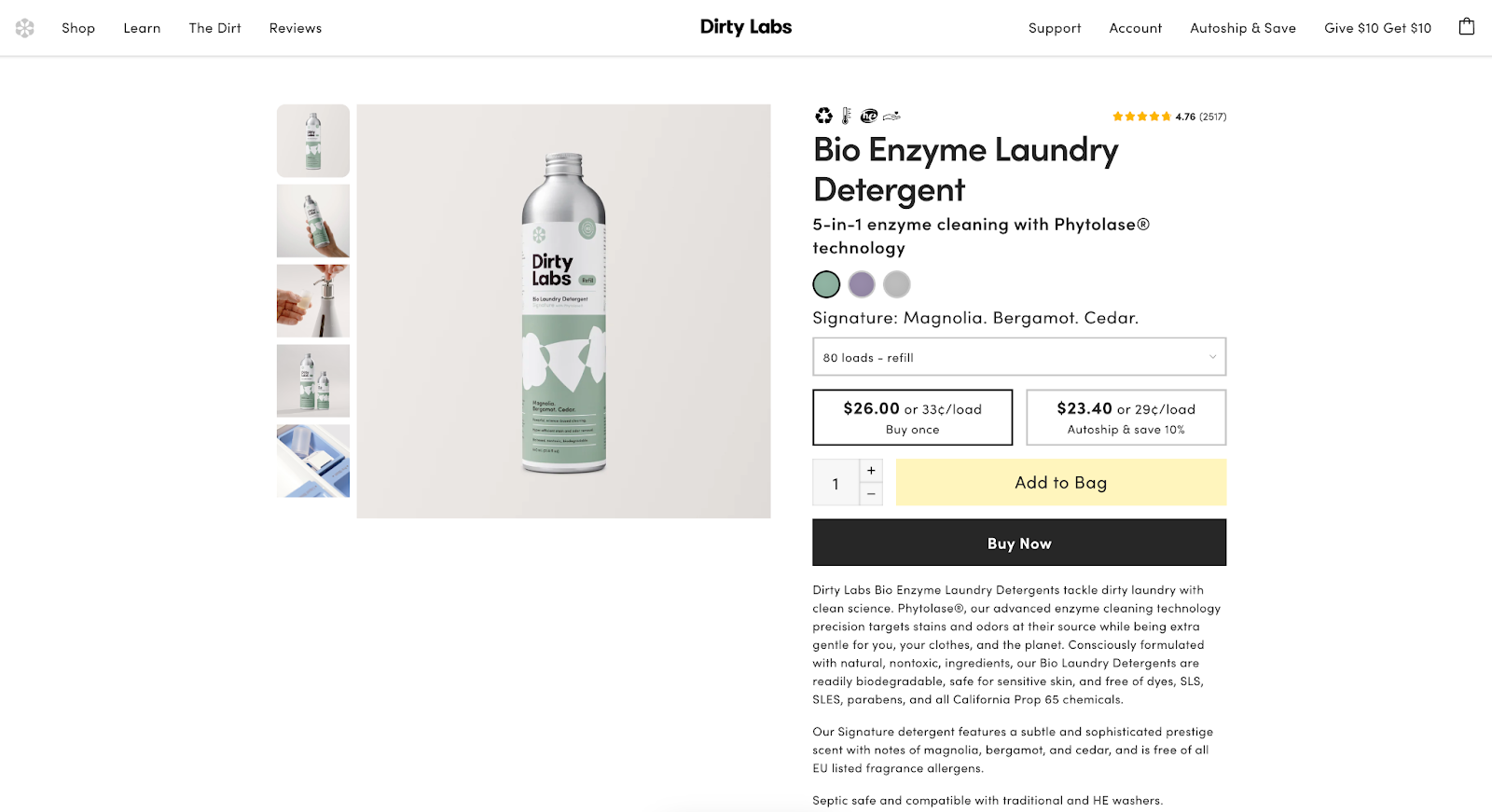Click the cruelty-free hand icon

click(x=892, y=116)
